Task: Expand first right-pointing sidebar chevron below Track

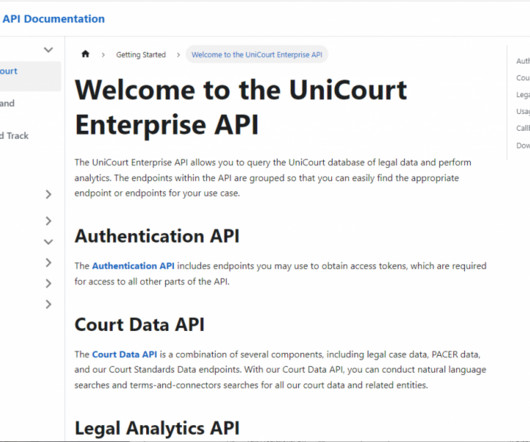Action: pos(48,194)
